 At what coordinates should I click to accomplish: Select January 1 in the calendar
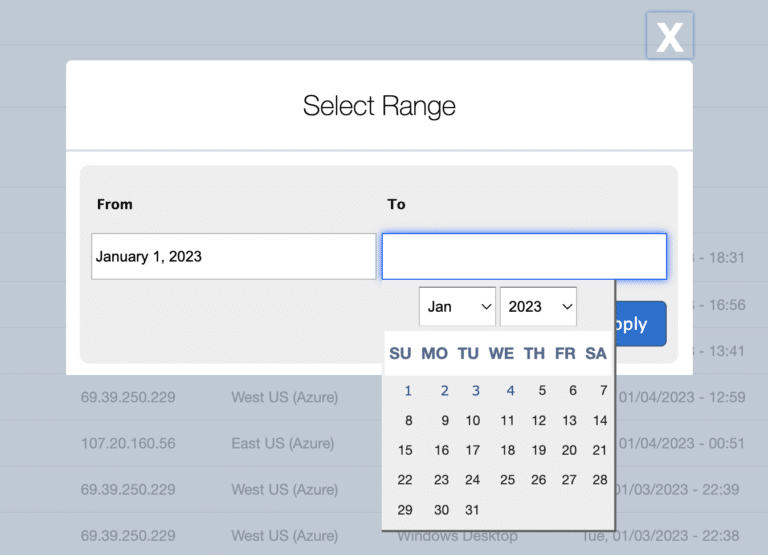pos(408,391)
